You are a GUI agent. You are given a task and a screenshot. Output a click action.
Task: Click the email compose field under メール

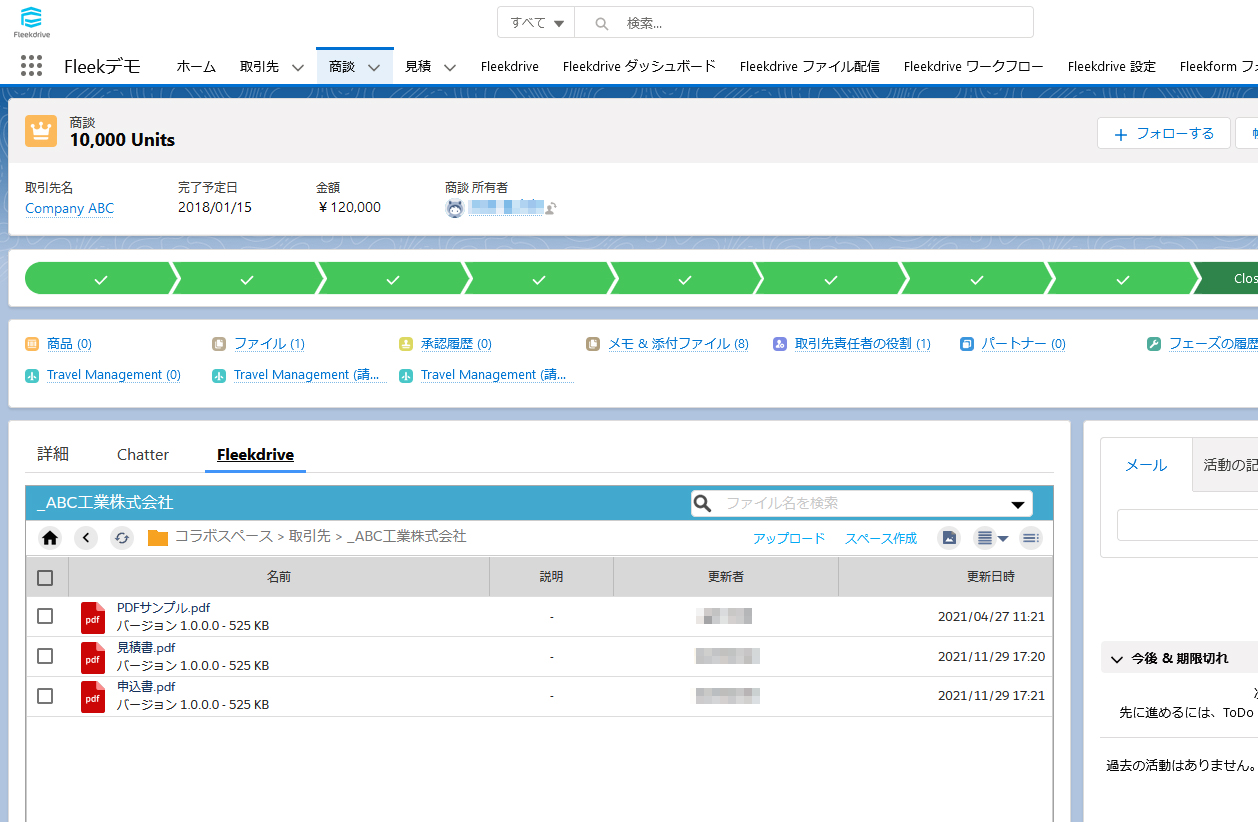click(x=1187, y=525)
